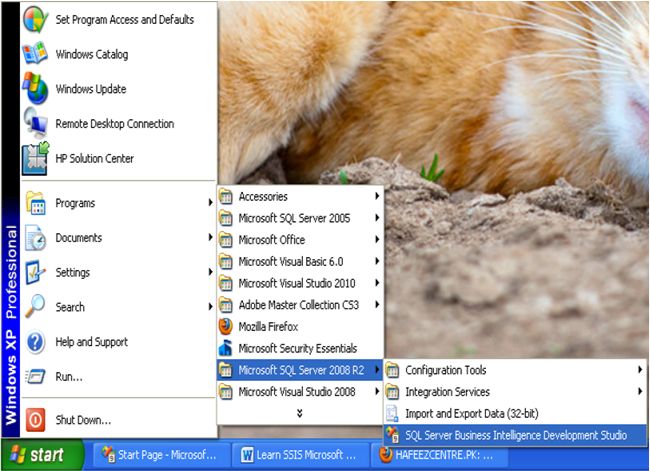The height and width of the screenshot is (471, 650).
Task: Click the Microsoft Visual Studio 2008 folder icon
Action: click(226, 392)
